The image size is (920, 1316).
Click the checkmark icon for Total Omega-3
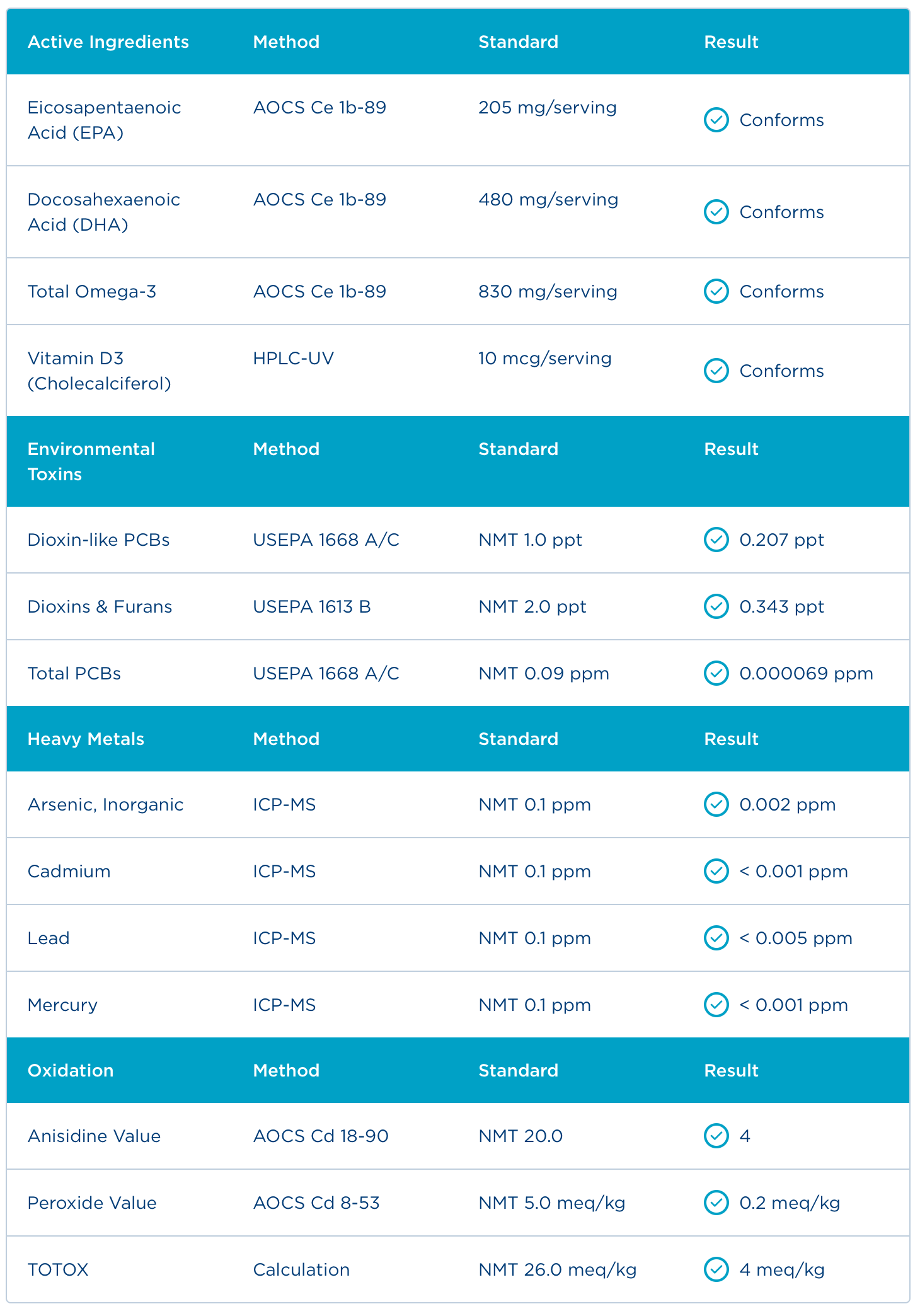tap(716, 291)
